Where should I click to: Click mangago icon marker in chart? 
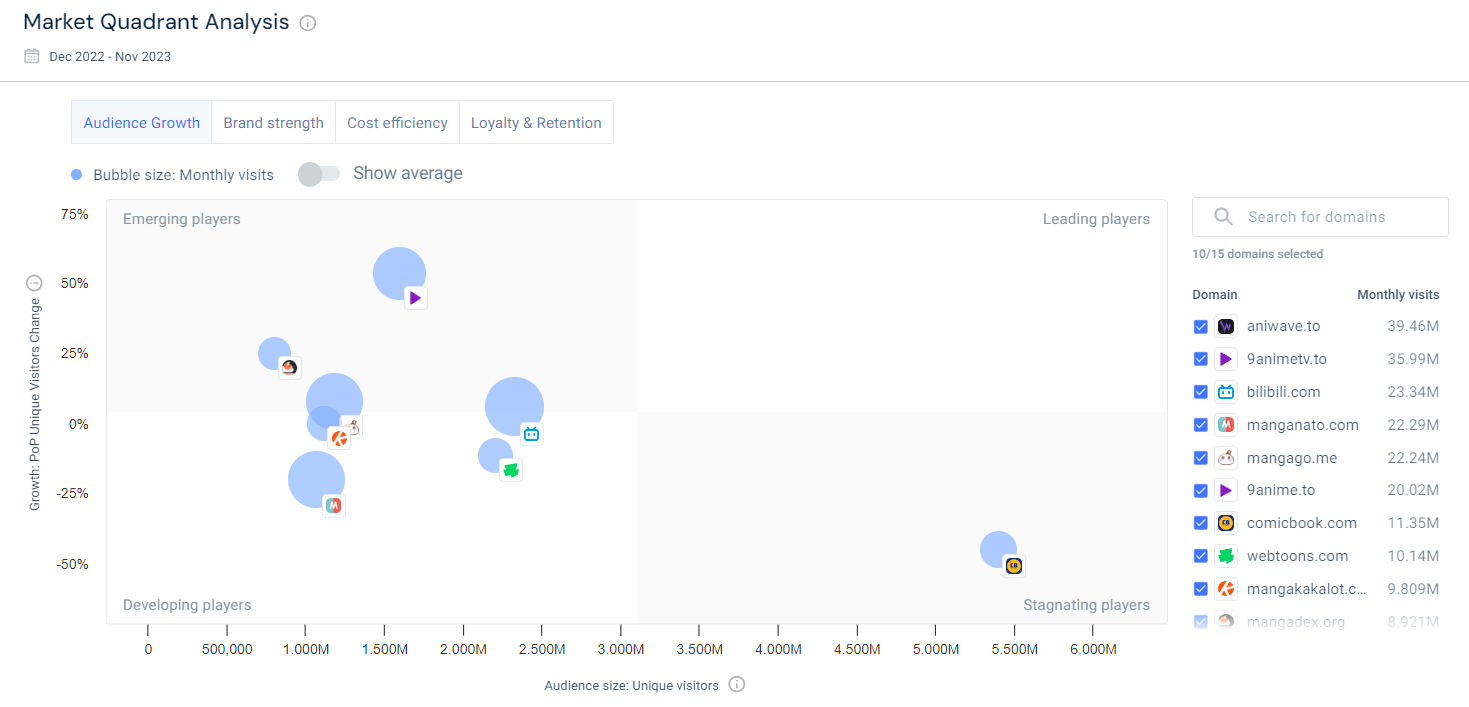(354, 426)
